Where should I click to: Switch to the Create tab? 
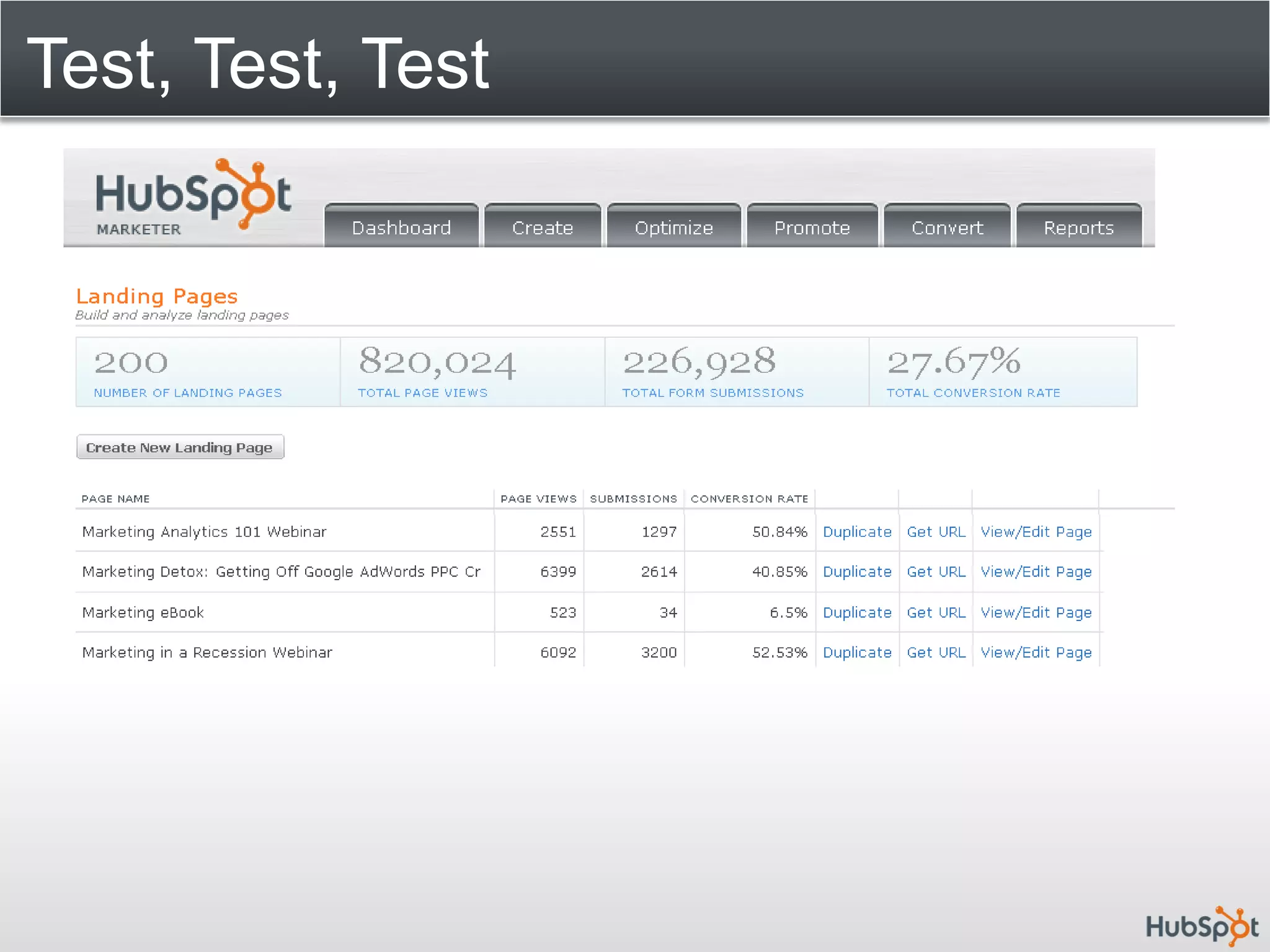pyautogui.click(x=543, y=227)
